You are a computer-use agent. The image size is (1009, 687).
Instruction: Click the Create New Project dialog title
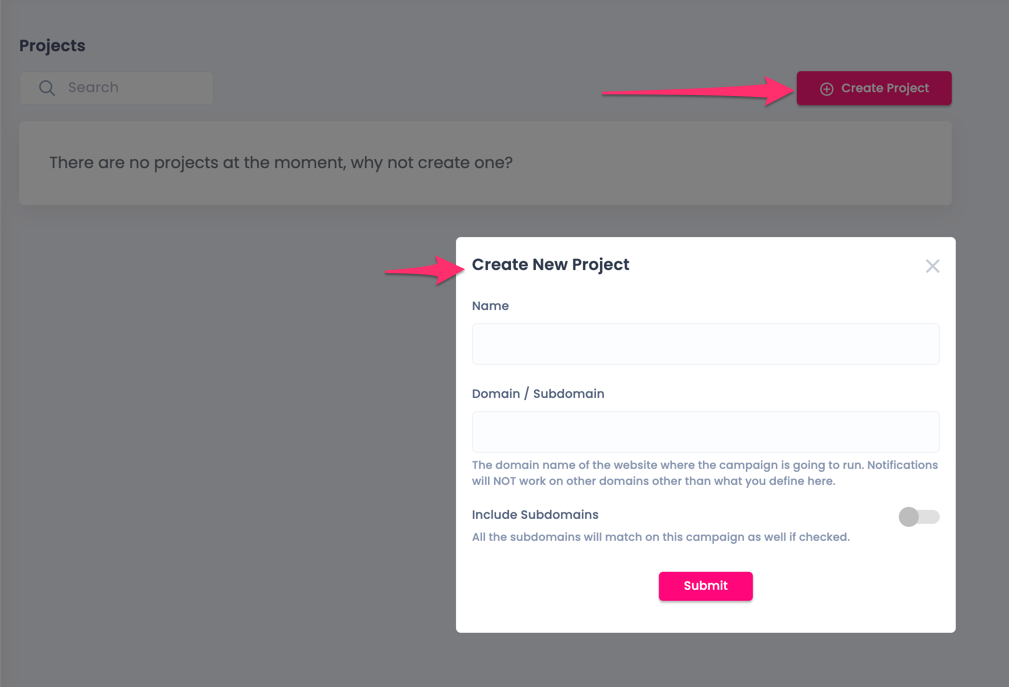click(x=551, y=265)
